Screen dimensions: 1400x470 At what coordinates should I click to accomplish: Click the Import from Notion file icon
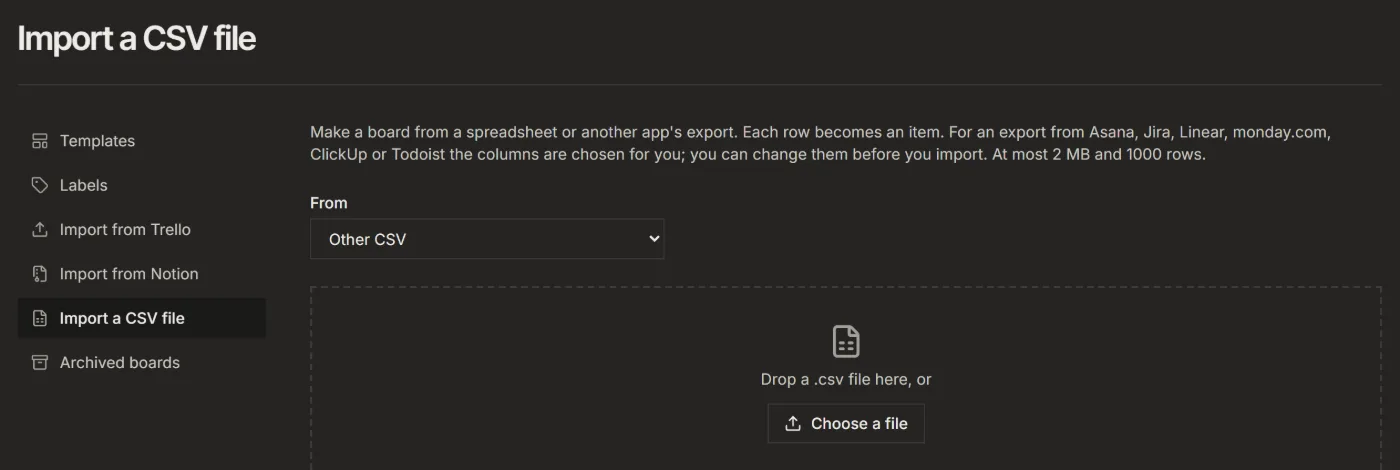click(40, 273)
